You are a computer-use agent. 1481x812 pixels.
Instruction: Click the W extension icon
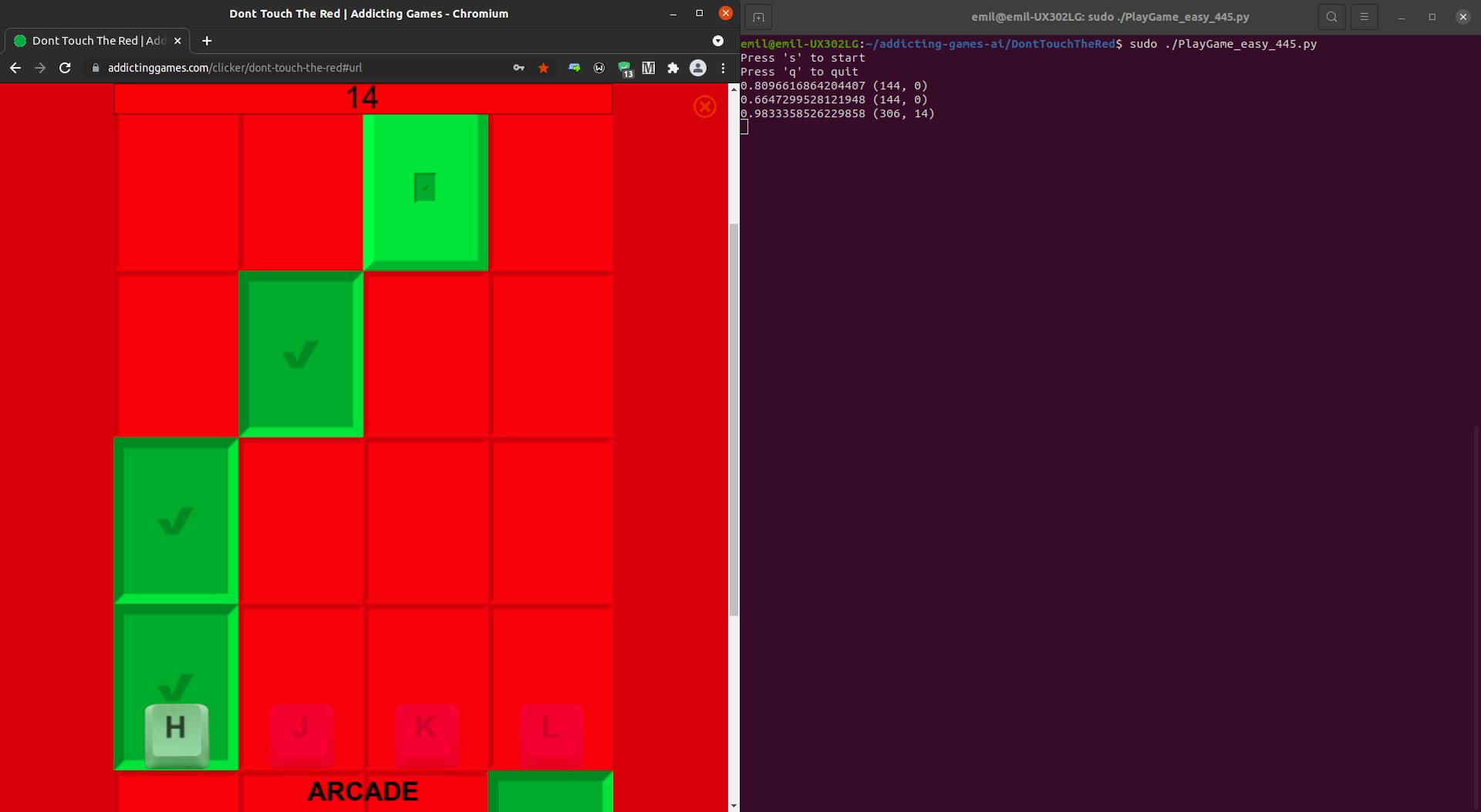[599, 68]
